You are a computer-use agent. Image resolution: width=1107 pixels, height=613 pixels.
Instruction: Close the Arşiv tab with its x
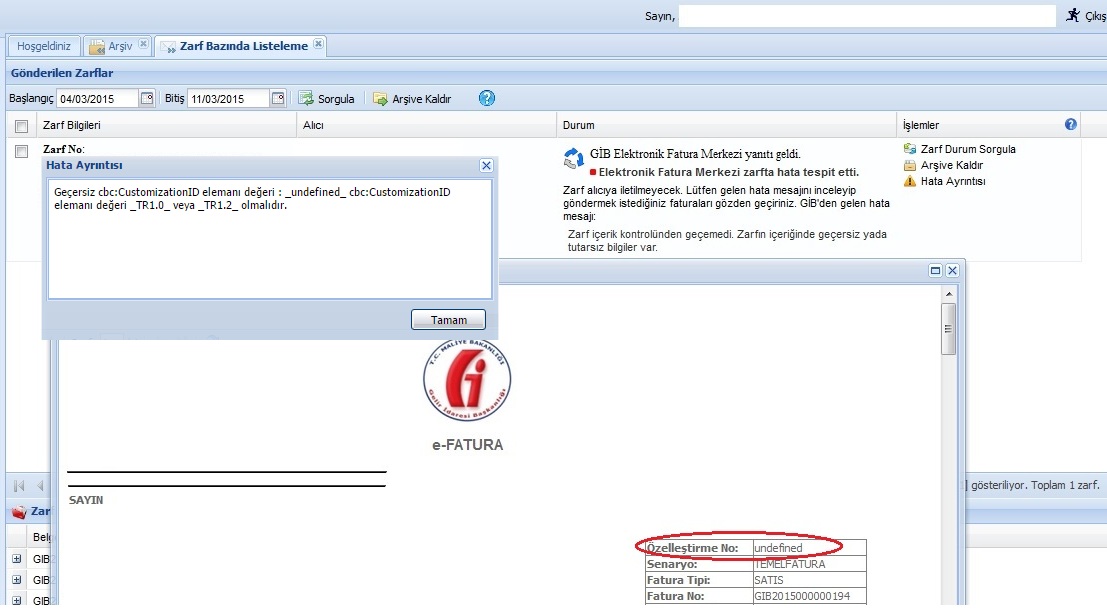pyautogui.click(x=143, y=45)
